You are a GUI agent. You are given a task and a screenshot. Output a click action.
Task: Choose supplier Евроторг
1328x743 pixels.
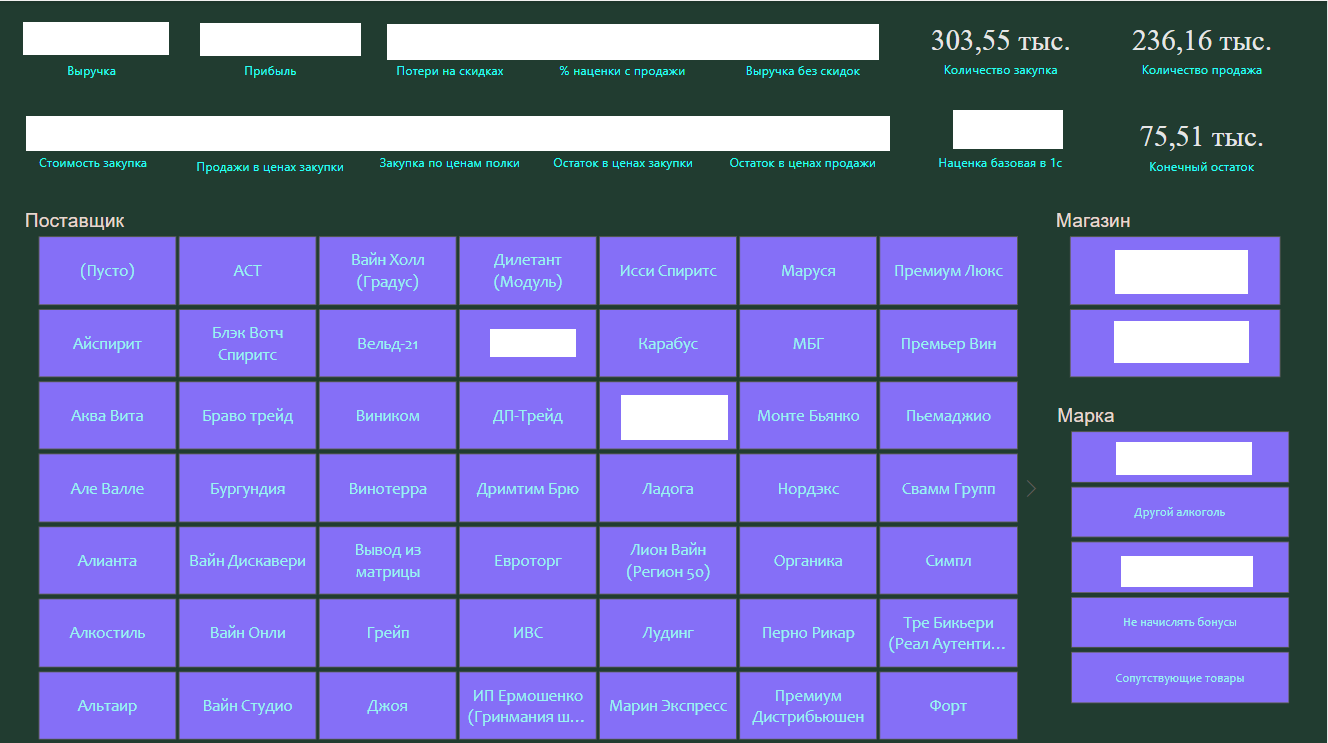[528, 561]
